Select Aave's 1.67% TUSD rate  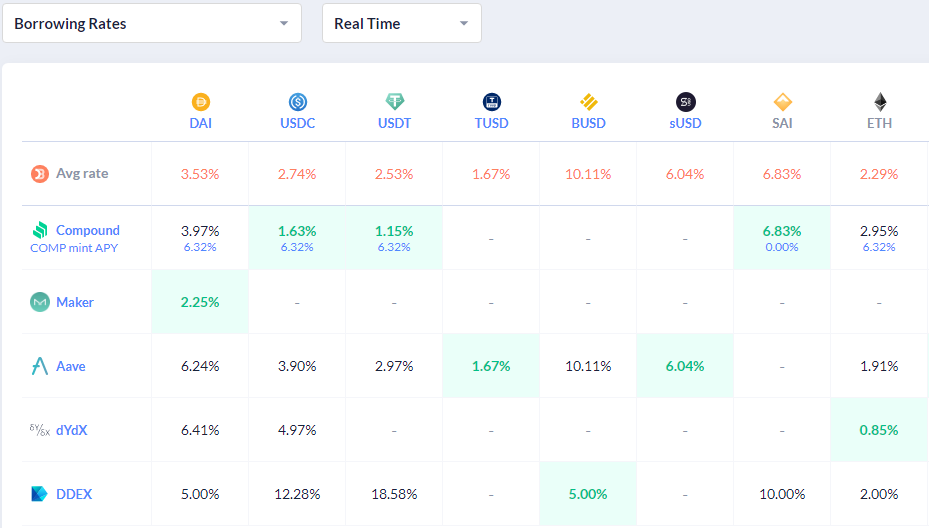(491, 366)
